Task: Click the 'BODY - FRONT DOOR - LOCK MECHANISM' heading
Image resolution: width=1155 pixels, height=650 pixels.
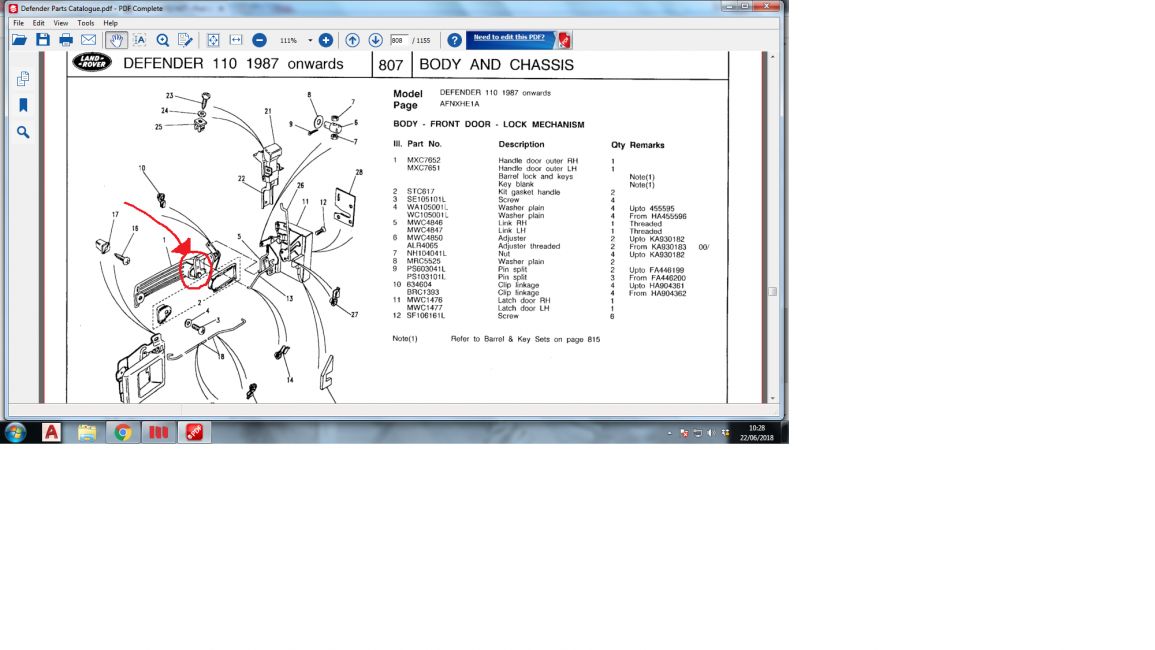Action: [x=488, y=125]
